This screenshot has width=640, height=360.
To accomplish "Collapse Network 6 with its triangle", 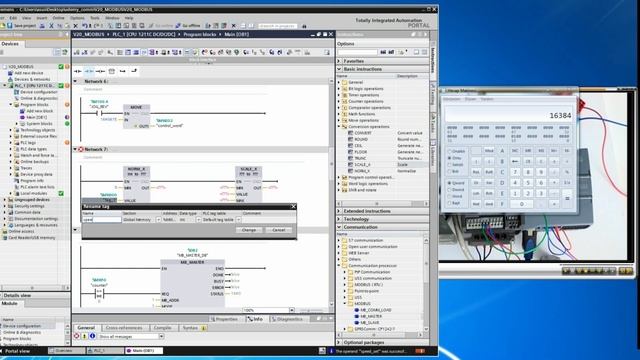I will point(76,82).
